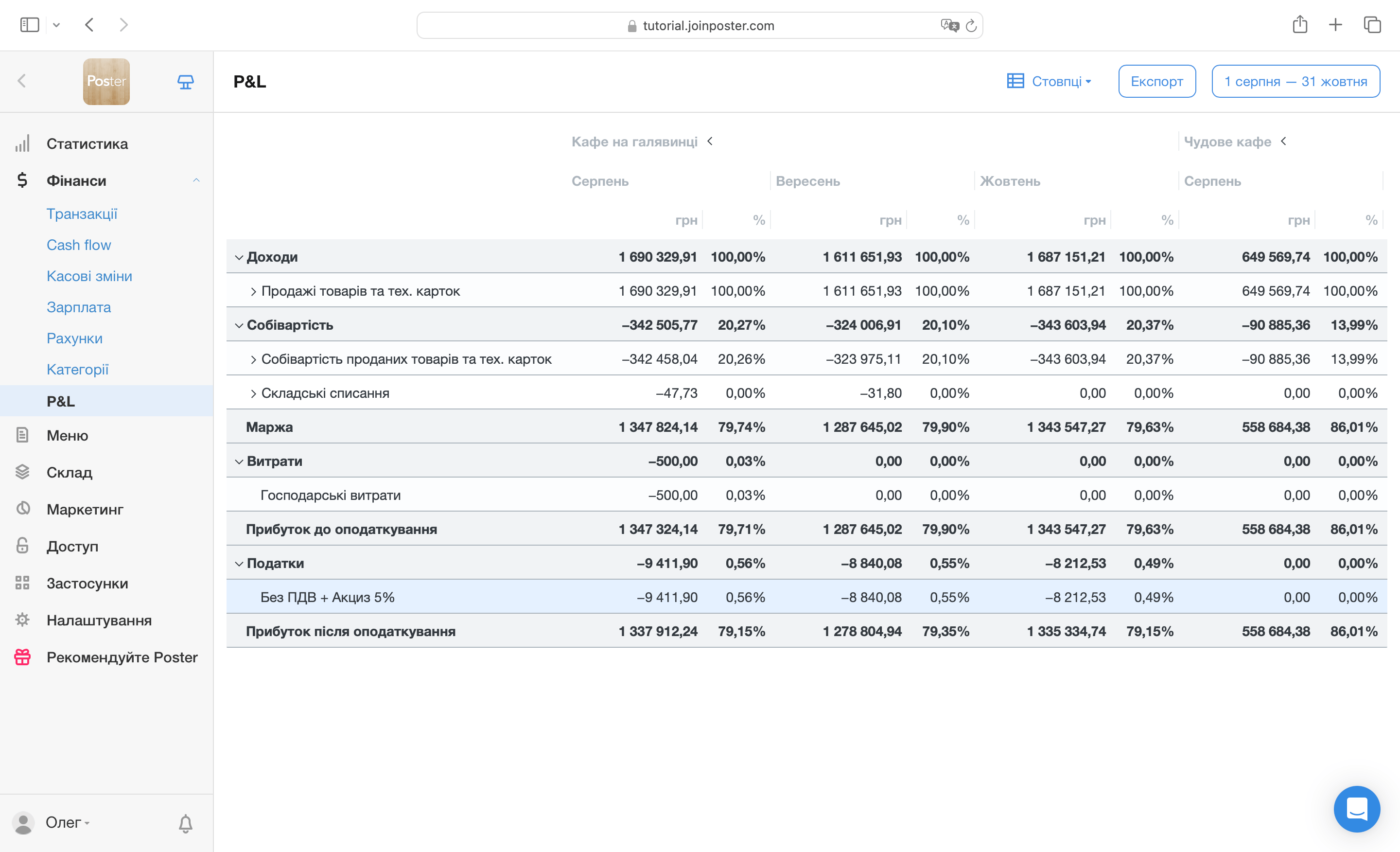Viewport: 1400px width, 852px height.
Task: Open the Застосунки grid icon
Action: [x=22, y=583]
